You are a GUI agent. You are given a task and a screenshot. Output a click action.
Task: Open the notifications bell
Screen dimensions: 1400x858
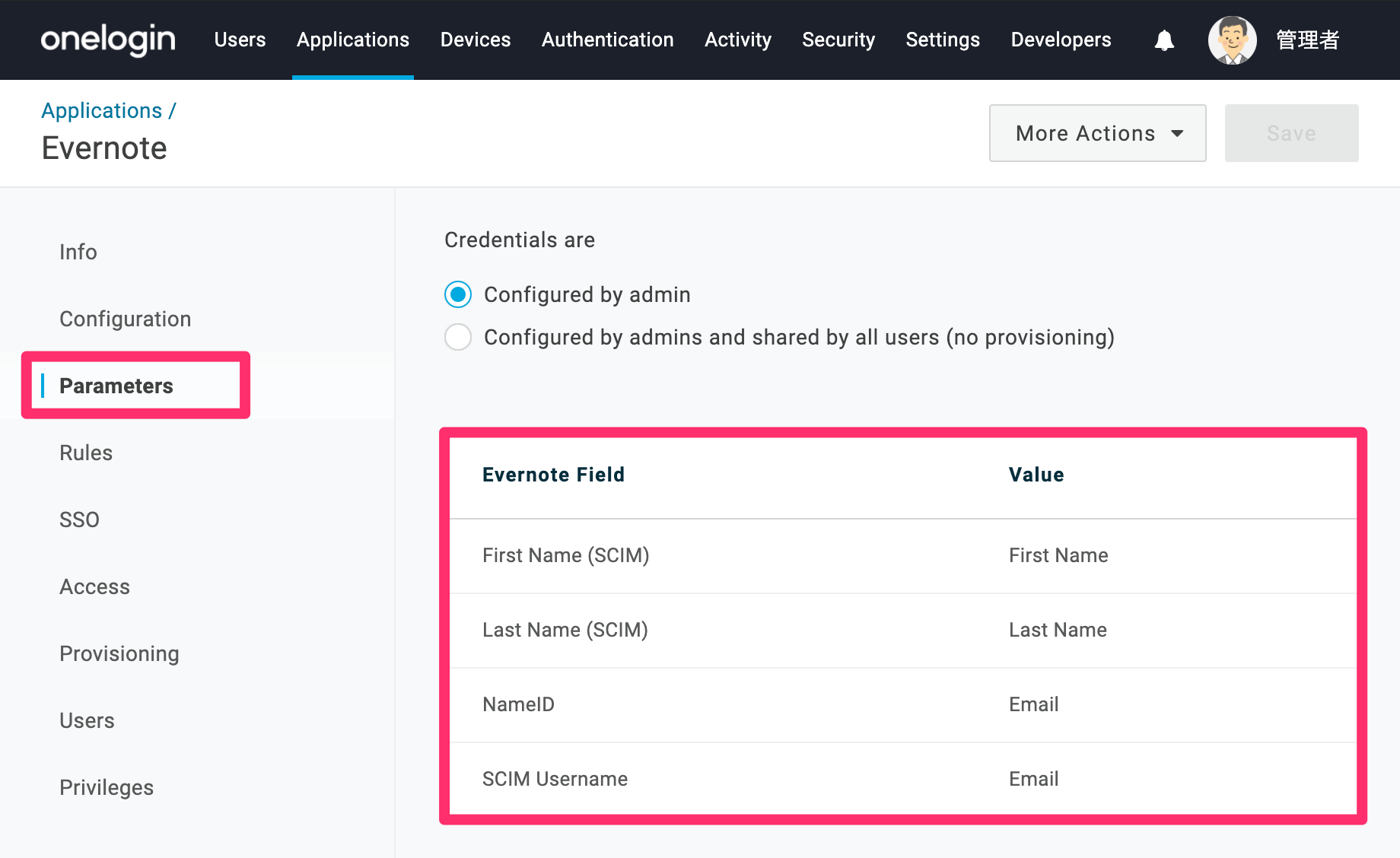pos(1164,40)
